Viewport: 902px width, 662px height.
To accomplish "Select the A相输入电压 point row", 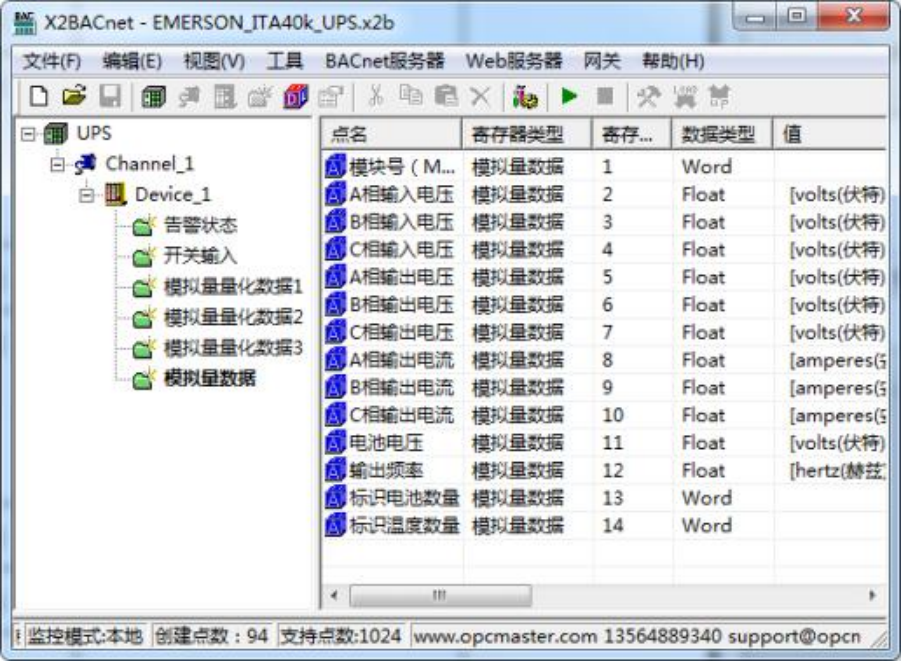I will coord(604,194).
